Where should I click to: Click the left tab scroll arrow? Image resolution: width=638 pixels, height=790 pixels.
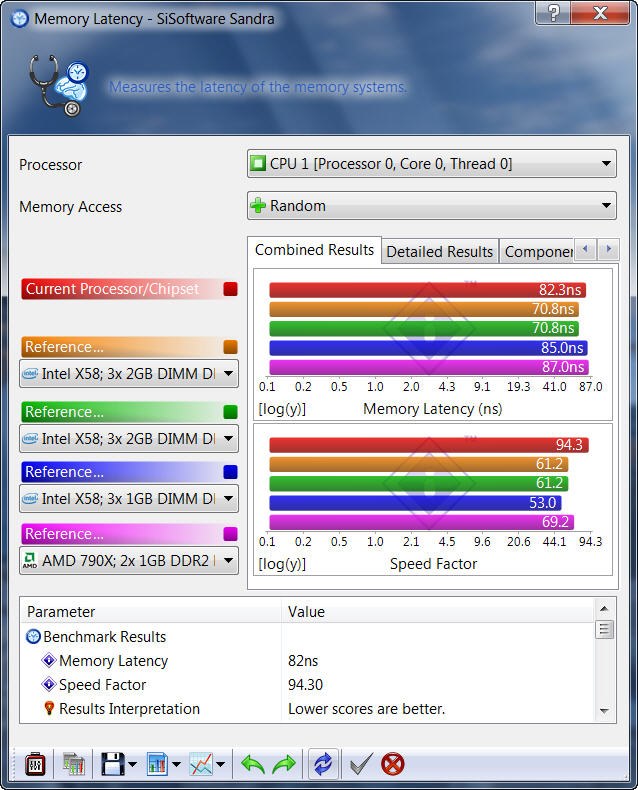585,249
